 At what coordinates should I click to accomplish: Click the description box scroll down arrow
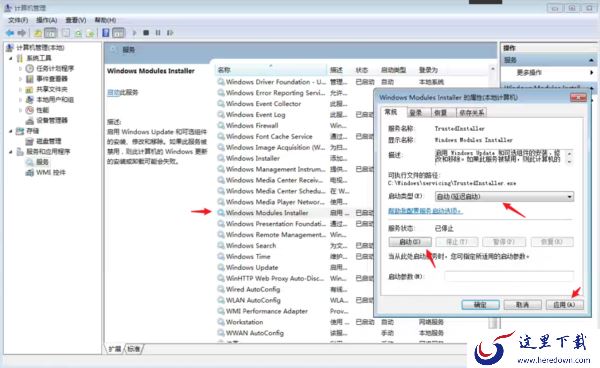coord(569,162)
